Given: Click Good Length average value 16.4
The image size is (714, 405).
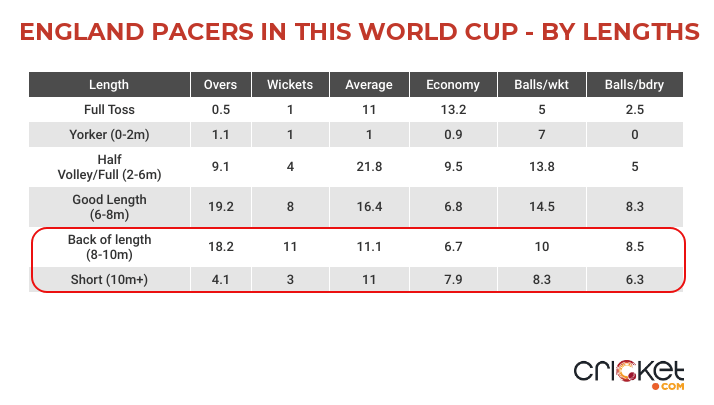Looking at the screenshot, I should coord(368,206).
